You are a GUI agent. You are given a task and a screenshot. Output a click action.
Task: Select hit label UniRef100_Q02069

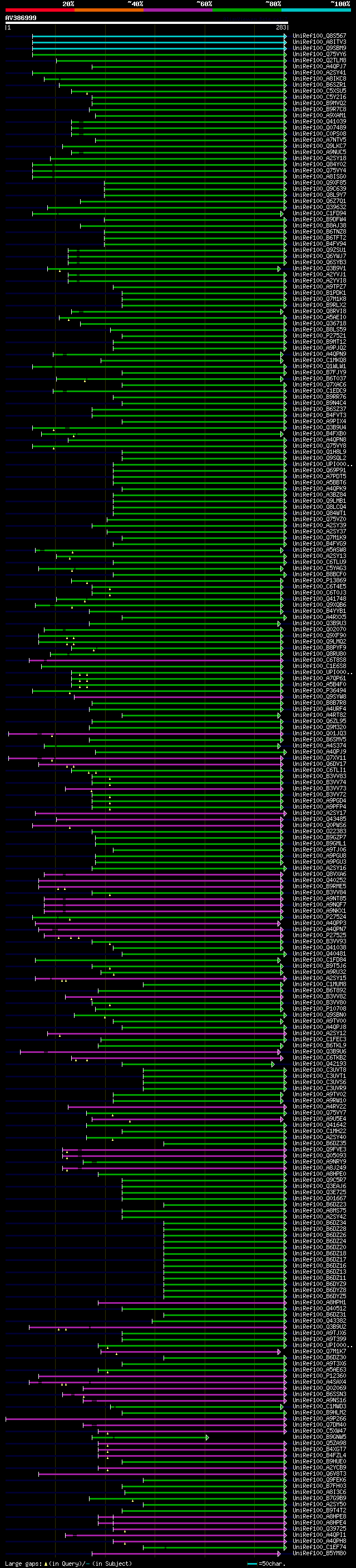(319, 1388)
